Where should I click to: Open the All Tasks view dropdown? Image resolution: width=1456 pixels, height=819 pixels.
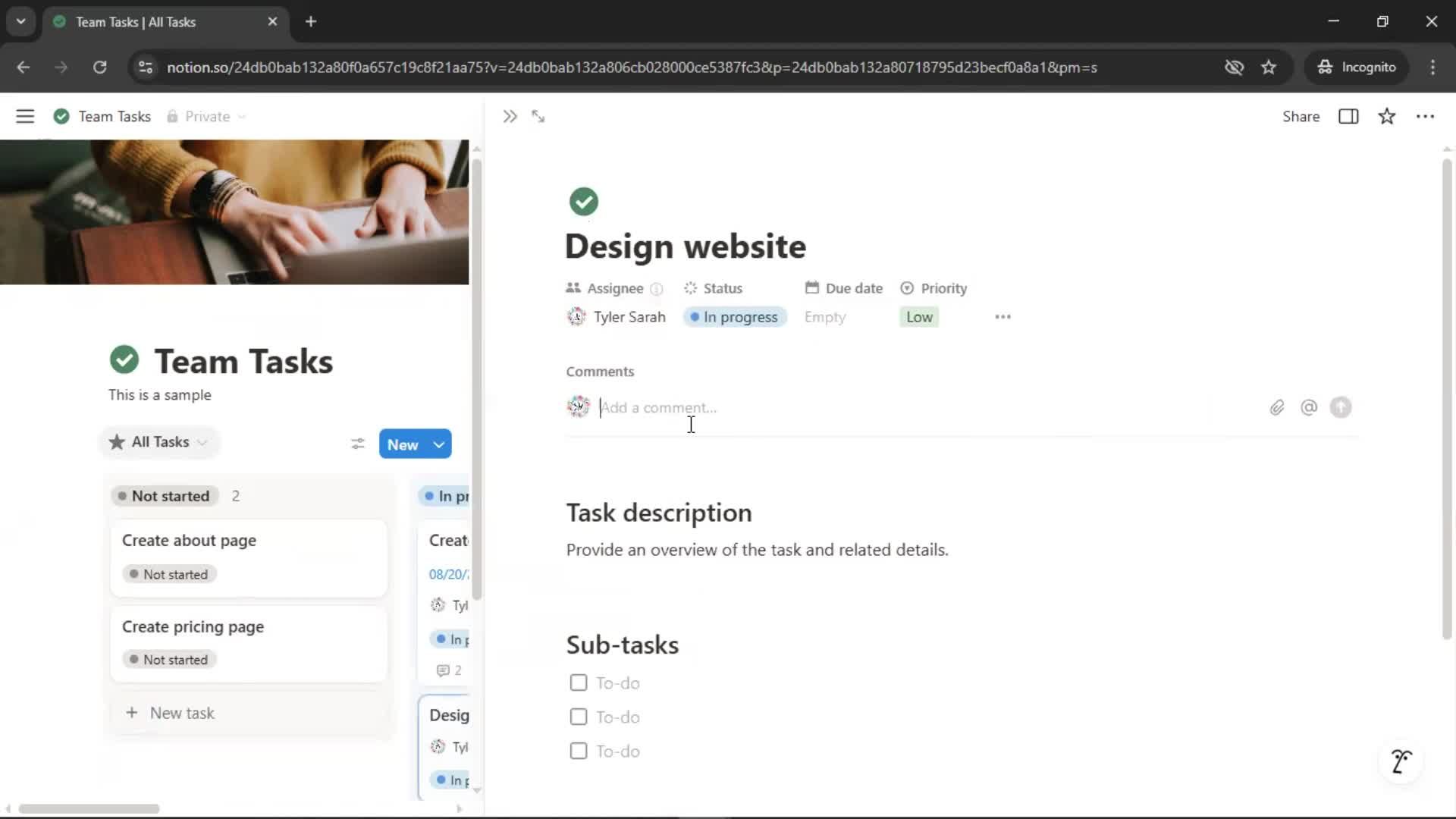pyautogui.click(x=159, y=442)
